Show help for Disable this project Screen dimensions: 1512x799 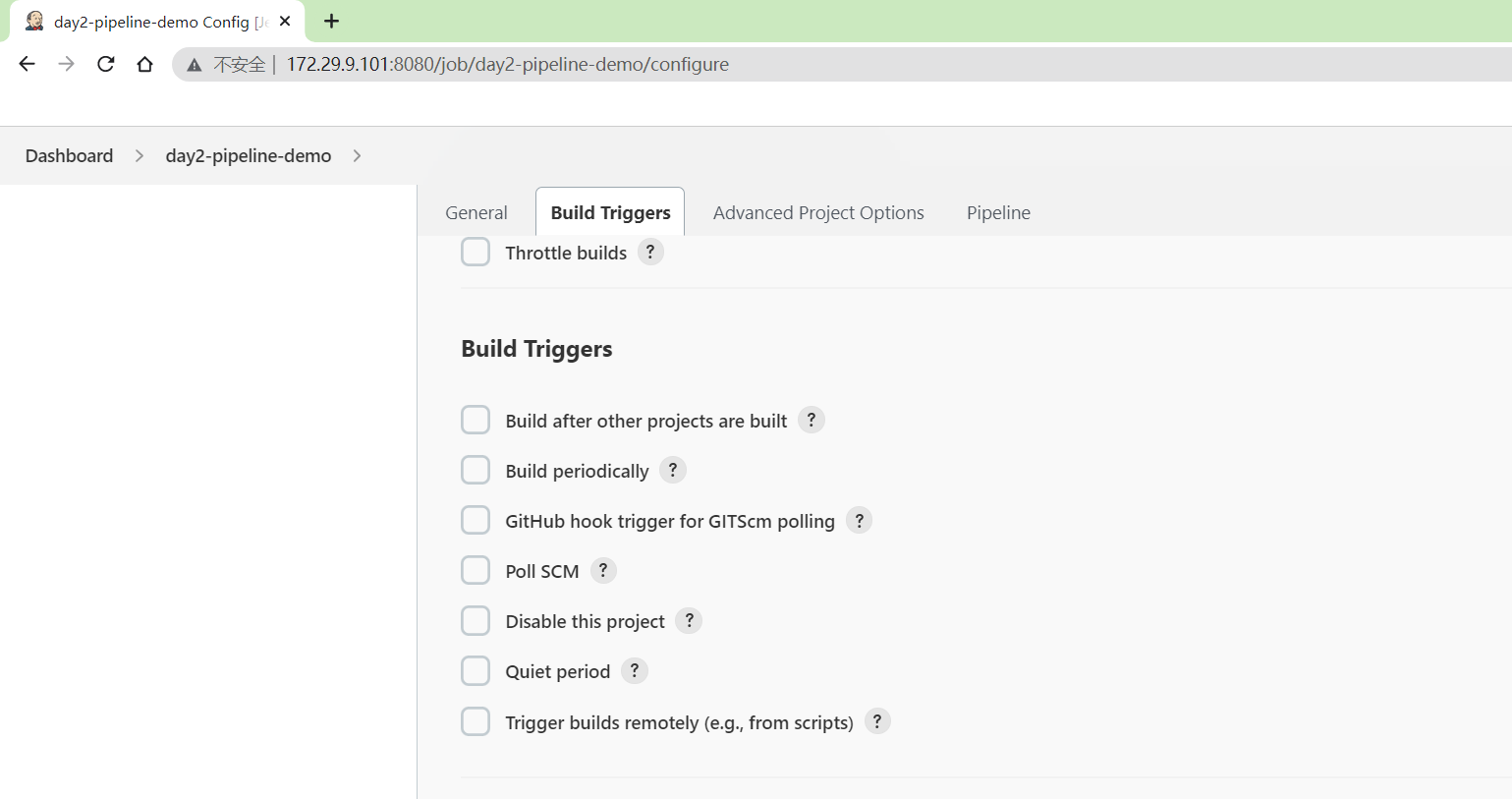(689, 620)
